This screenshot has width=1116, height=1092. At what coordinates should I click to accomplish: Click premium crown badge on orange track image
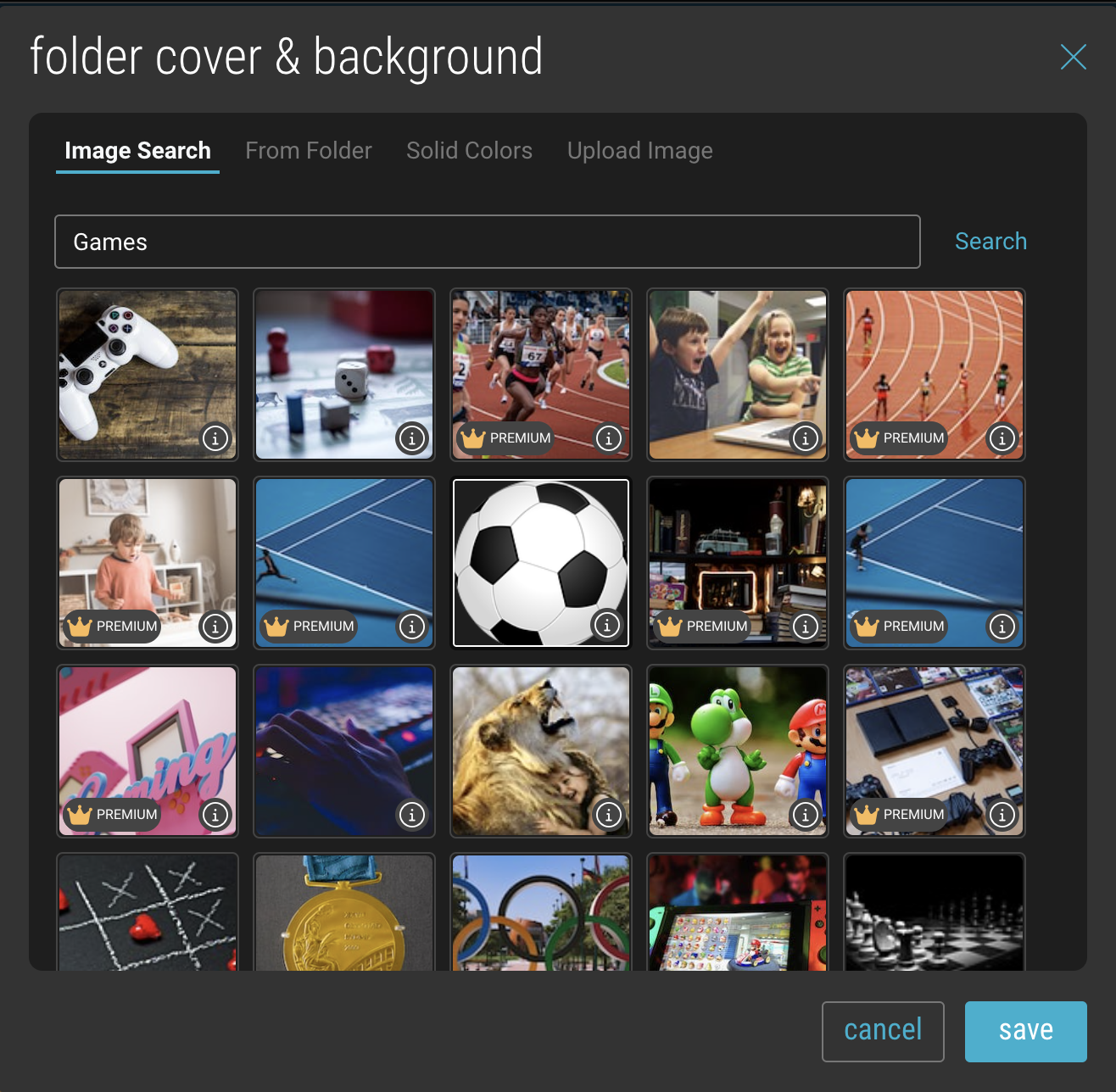click(x=900, y=438)
